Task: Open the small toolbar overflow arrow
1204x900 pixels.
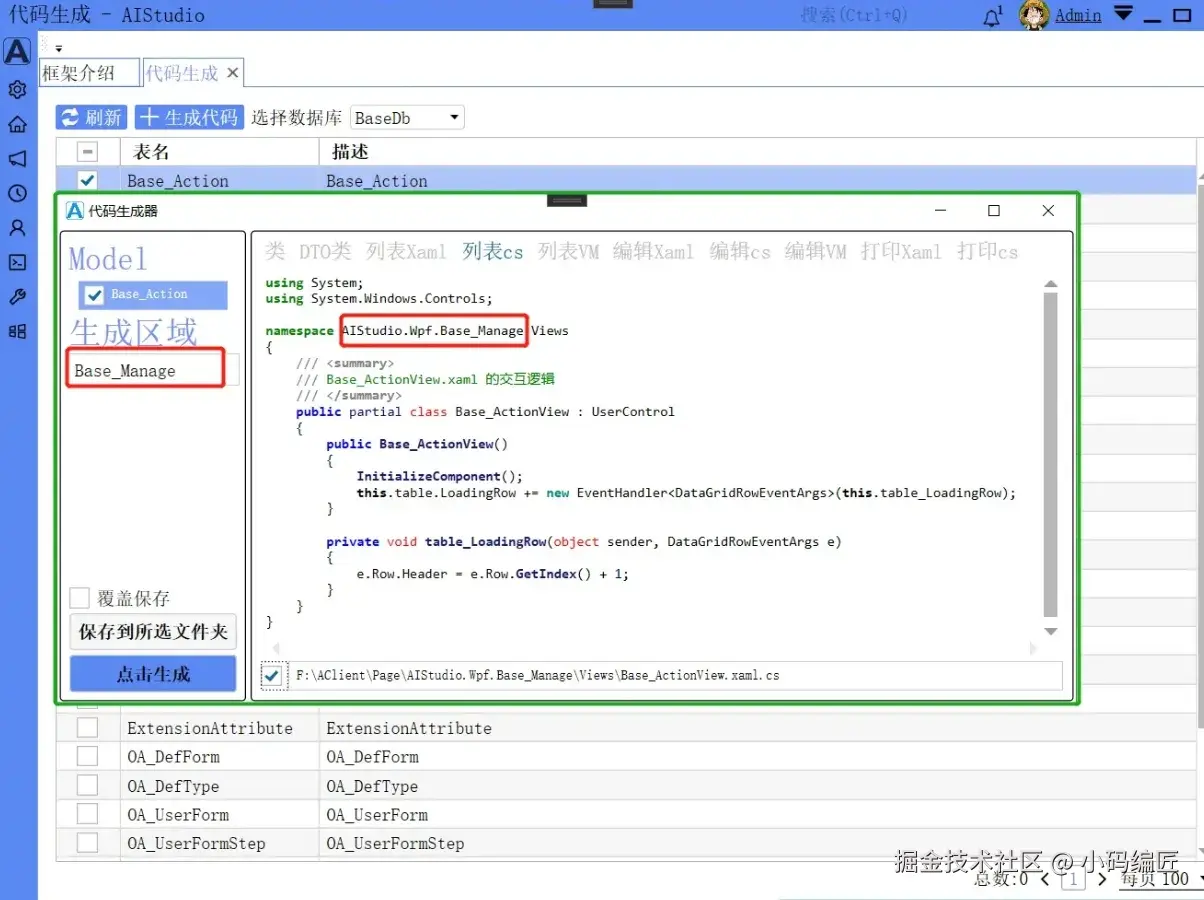Action: point(58,48)
